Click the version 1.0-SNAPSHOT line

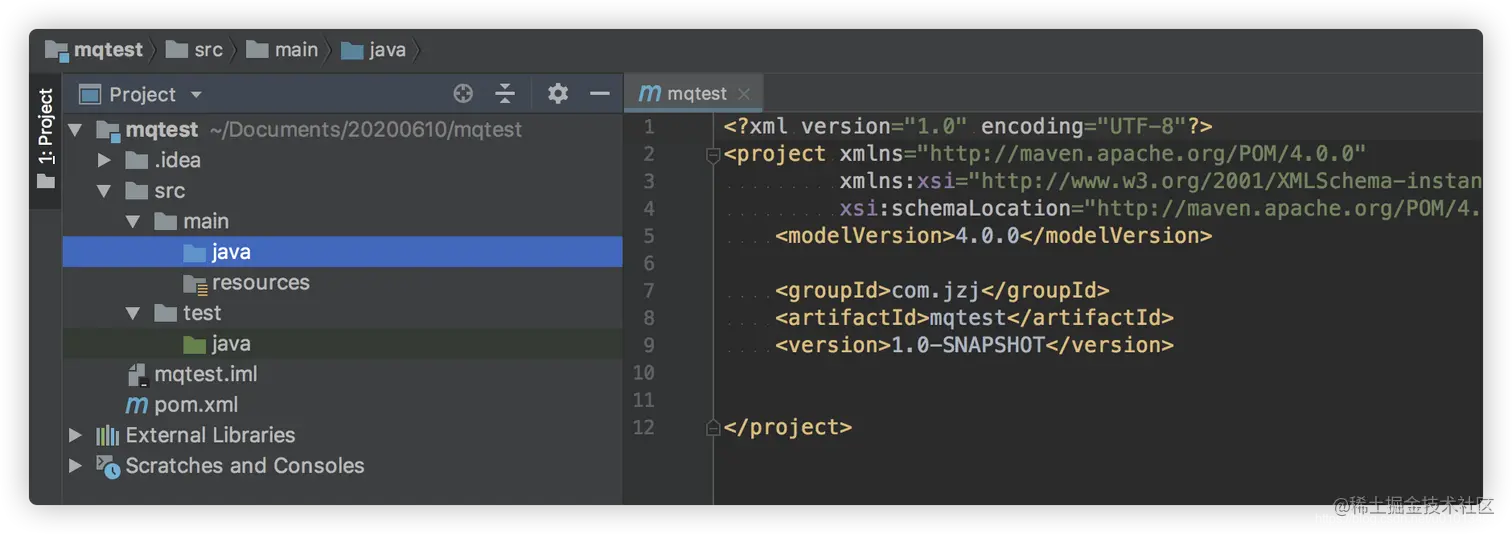[x=975, y=345]
